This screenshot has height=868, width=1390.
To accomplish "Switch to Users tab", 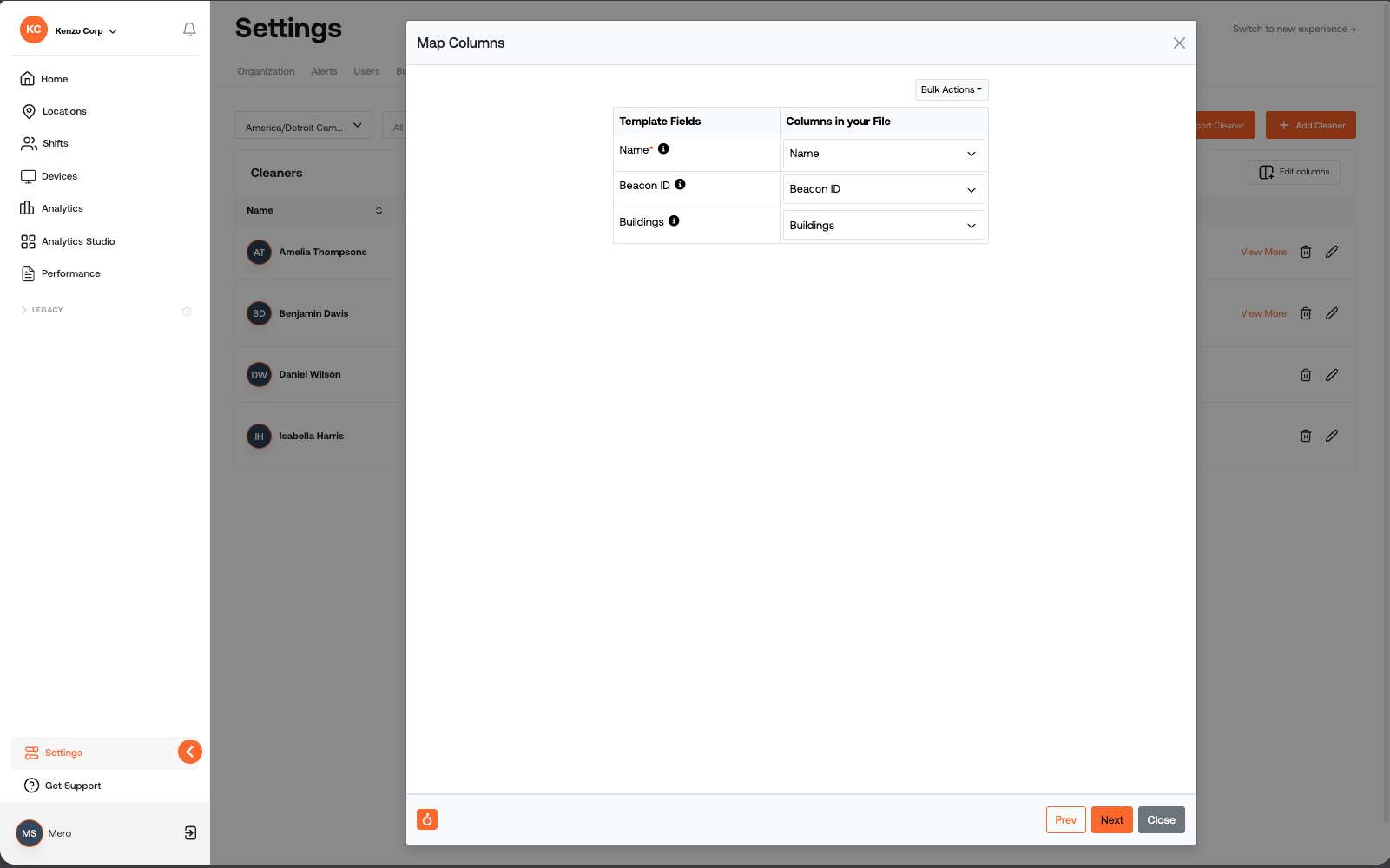I will 366,71.
